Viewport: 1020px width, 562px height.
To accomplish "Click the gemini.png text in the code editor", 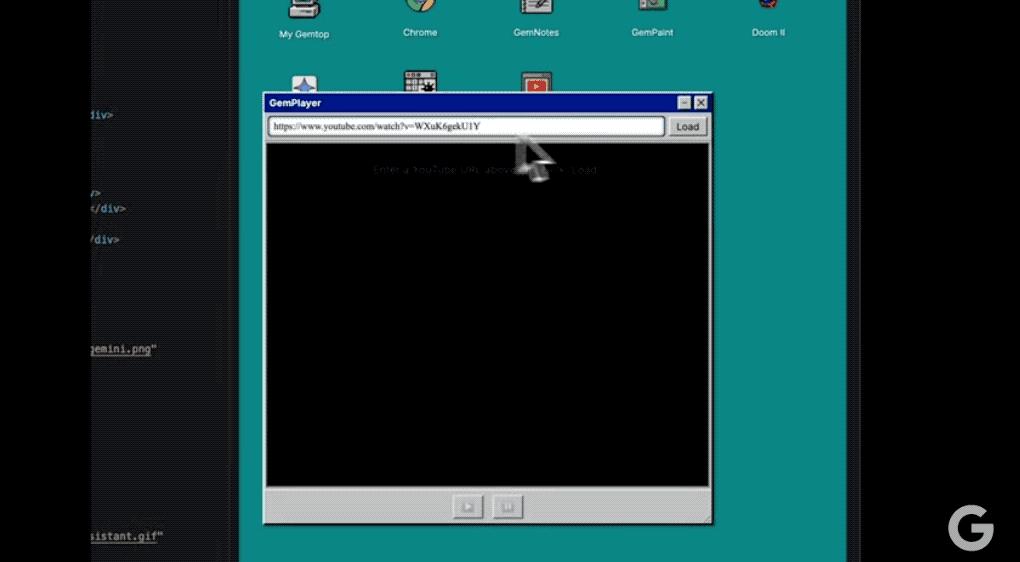I will 122,349.
